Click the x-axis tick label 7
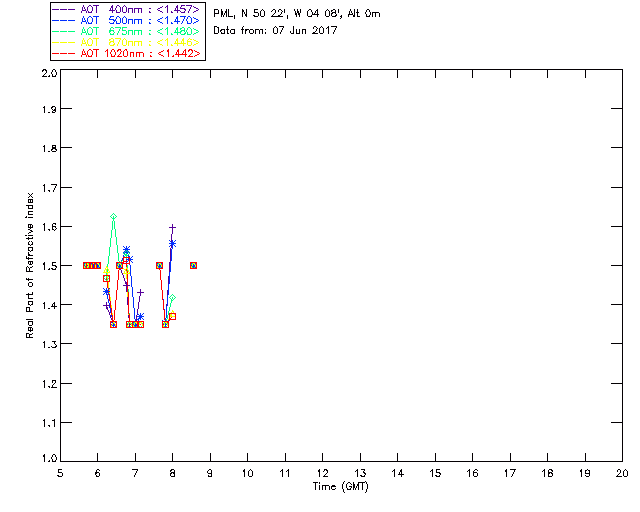This screenshot has width=640, height=512. pos(135,473)
